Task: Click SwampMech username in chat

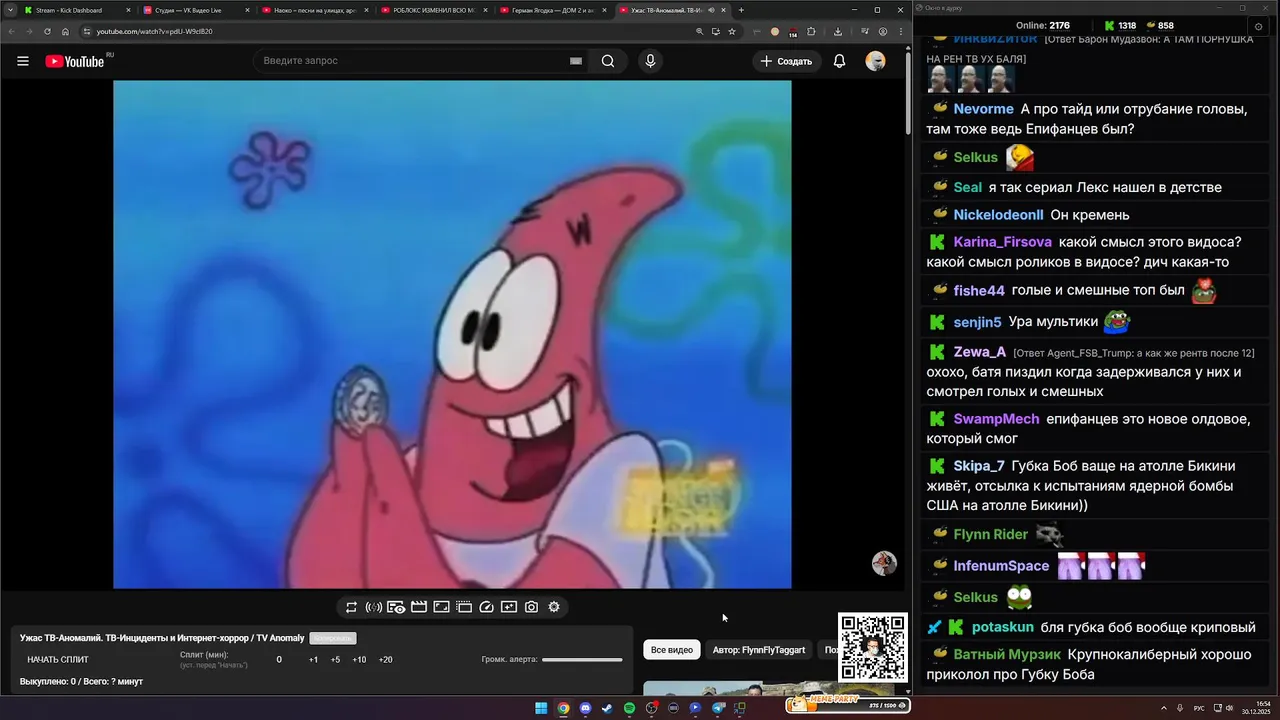Action: (x=996, y=419)
